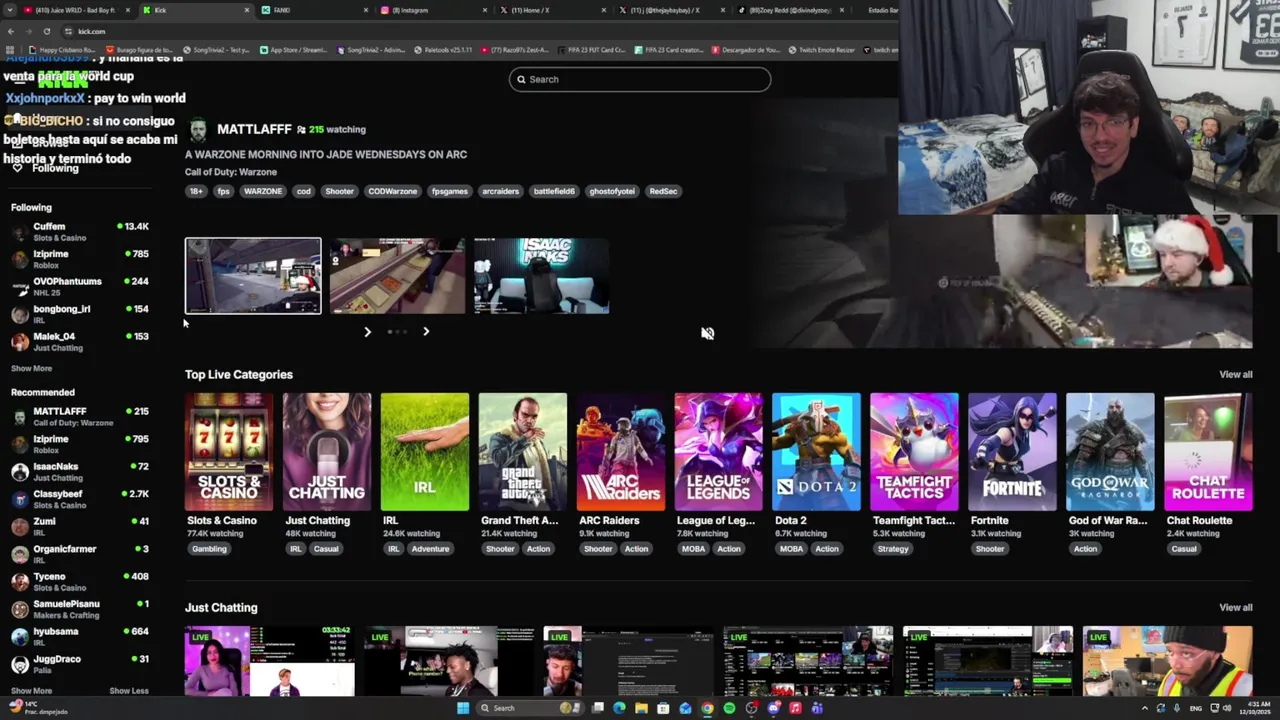Open Paletools bookmark in bookmarks bar
1280x720 pixels.
tap(442, 50)
